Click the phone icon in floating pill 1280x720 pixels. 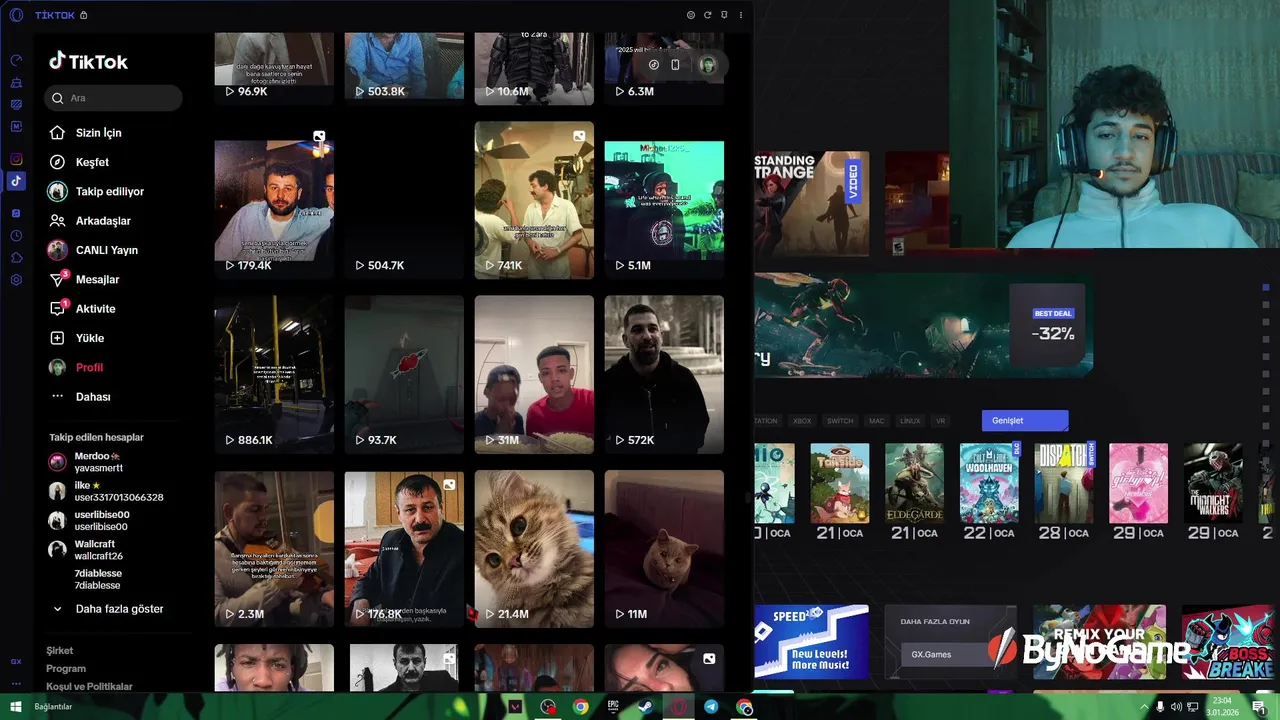pyautogui.click(x=675, y=65)
